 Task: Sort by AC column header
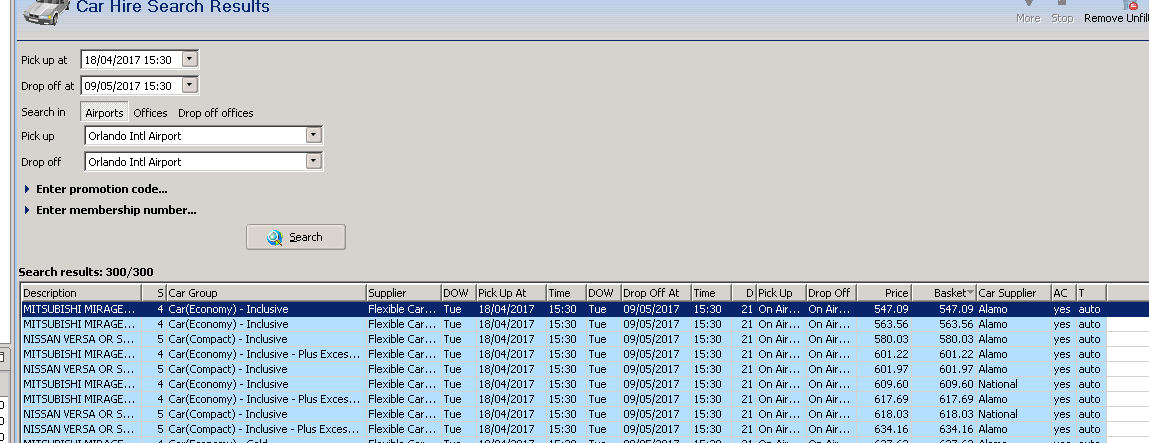pyautogui.click(x=1063, y=293)
